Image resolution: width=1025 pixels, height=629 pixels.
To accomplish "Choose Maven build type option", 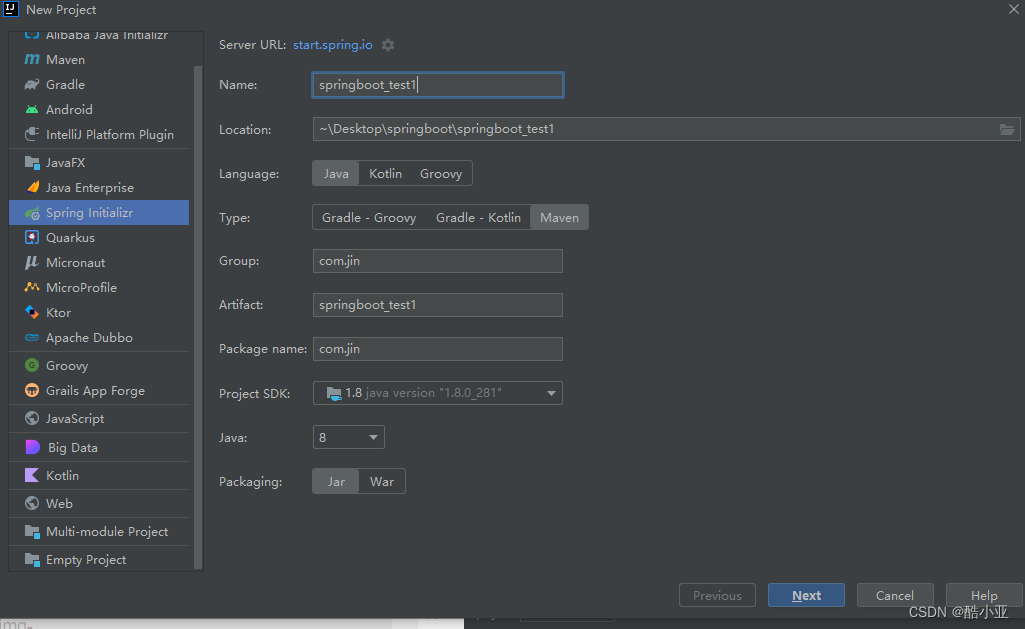I will [x=559, y=218].
